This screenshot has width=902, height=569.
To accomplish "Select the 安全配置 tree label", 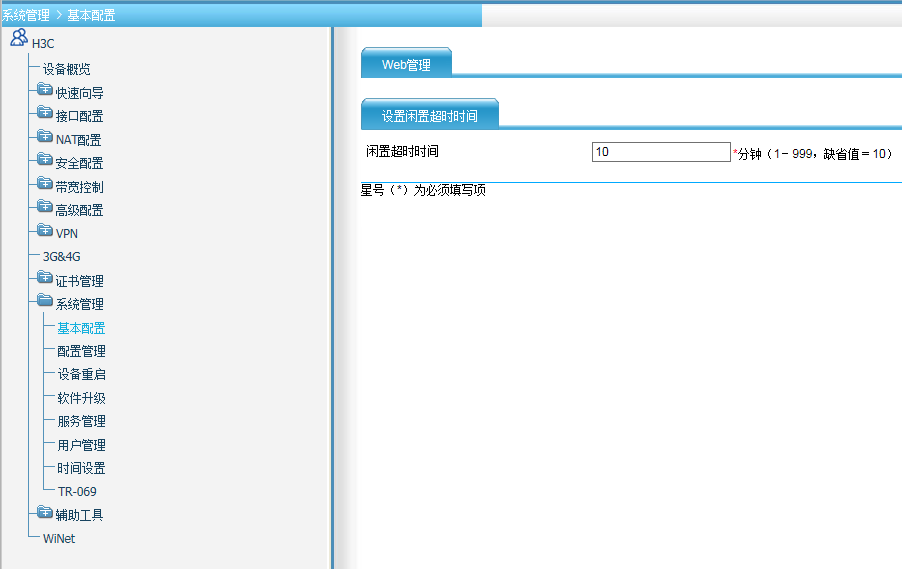I will tap(79, 163).
